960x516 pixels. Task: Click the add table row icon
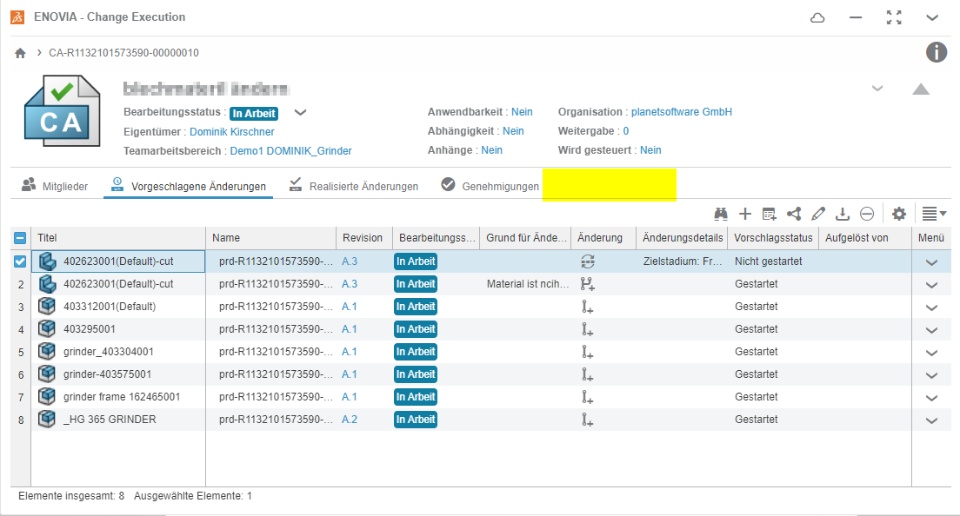coord(769,214)
